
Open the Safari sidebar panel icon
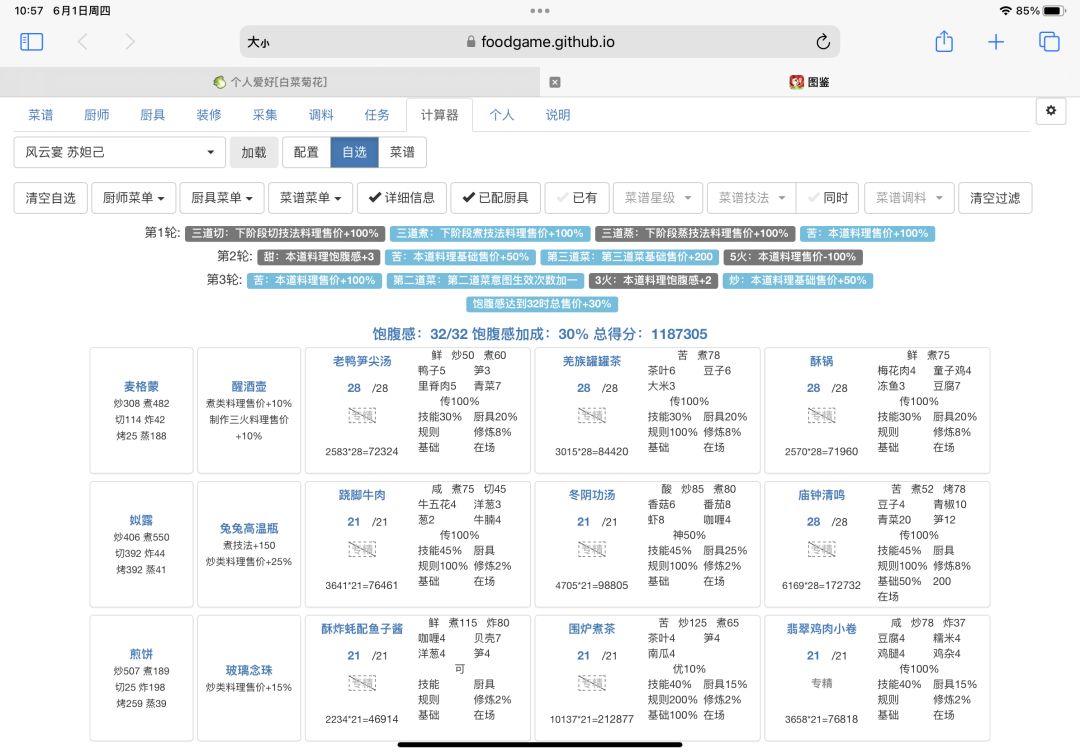pos(32,42)
